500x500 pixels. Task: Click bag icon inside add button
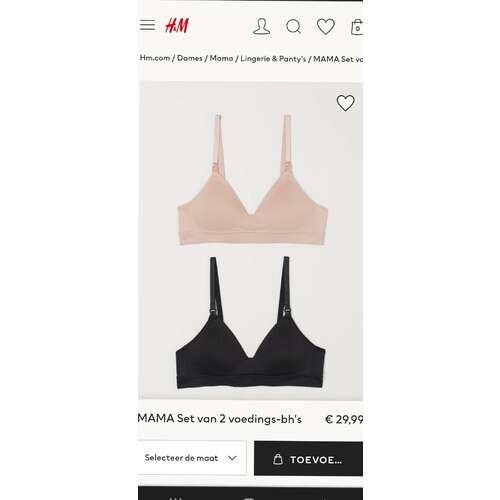[x=278, y=459]
